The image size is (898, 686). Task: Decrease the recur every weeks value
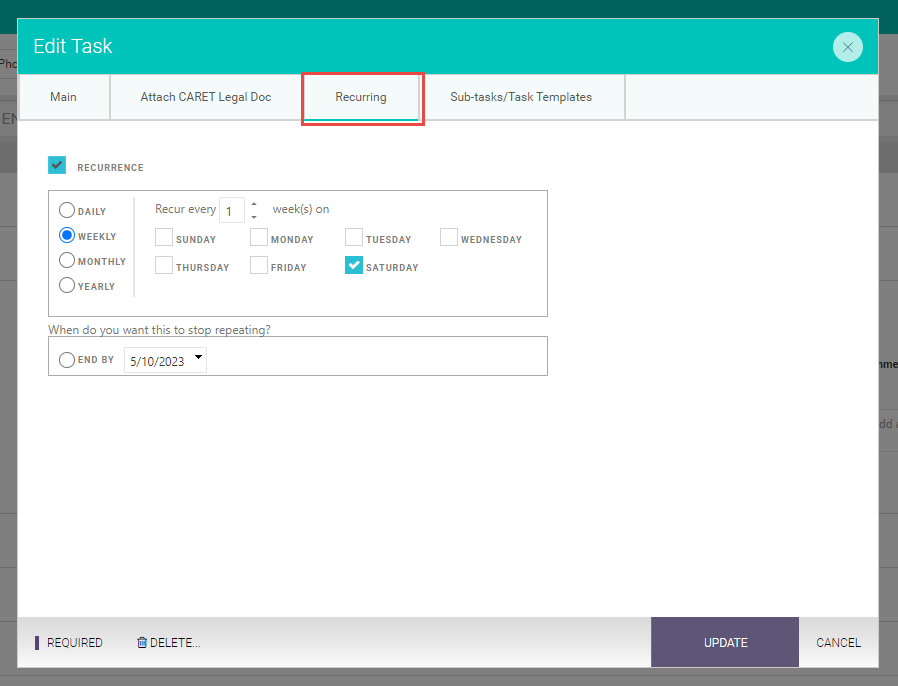tap(254, 217)
